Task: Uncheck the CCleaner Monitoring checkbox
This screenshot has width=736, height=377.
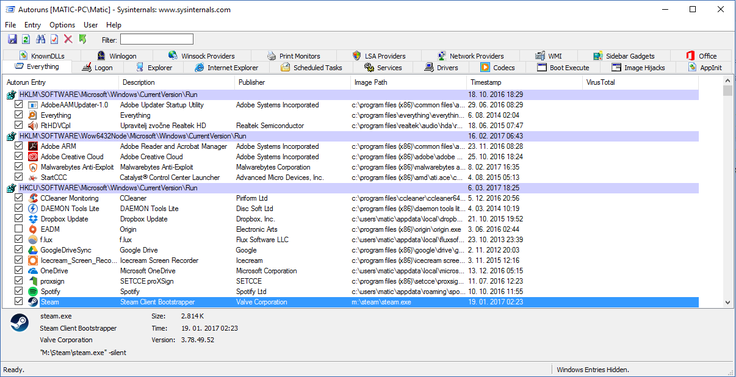Action: point(18,198)
